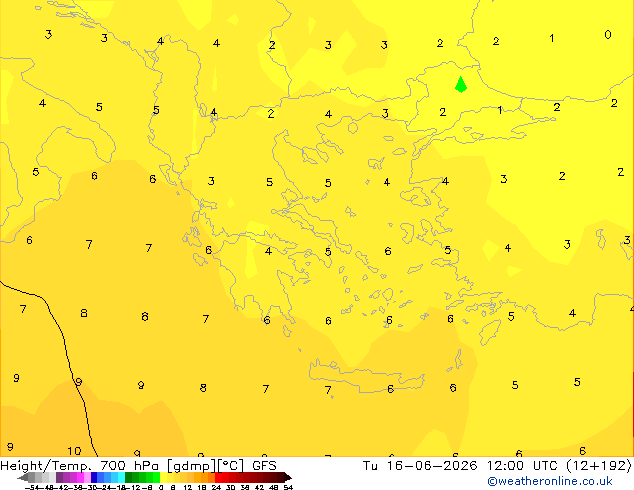
Task: Select the bright yellow swatch in the legend
Action: pos(163,477)
